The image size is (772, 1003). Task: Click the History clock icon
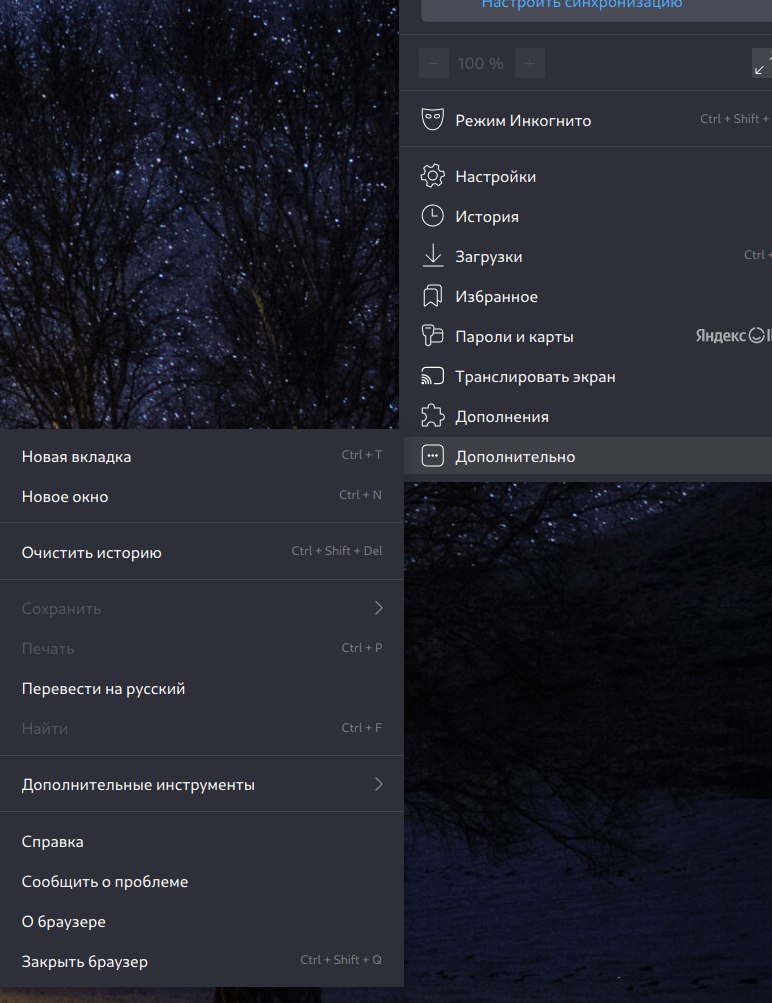coord(432,216)
